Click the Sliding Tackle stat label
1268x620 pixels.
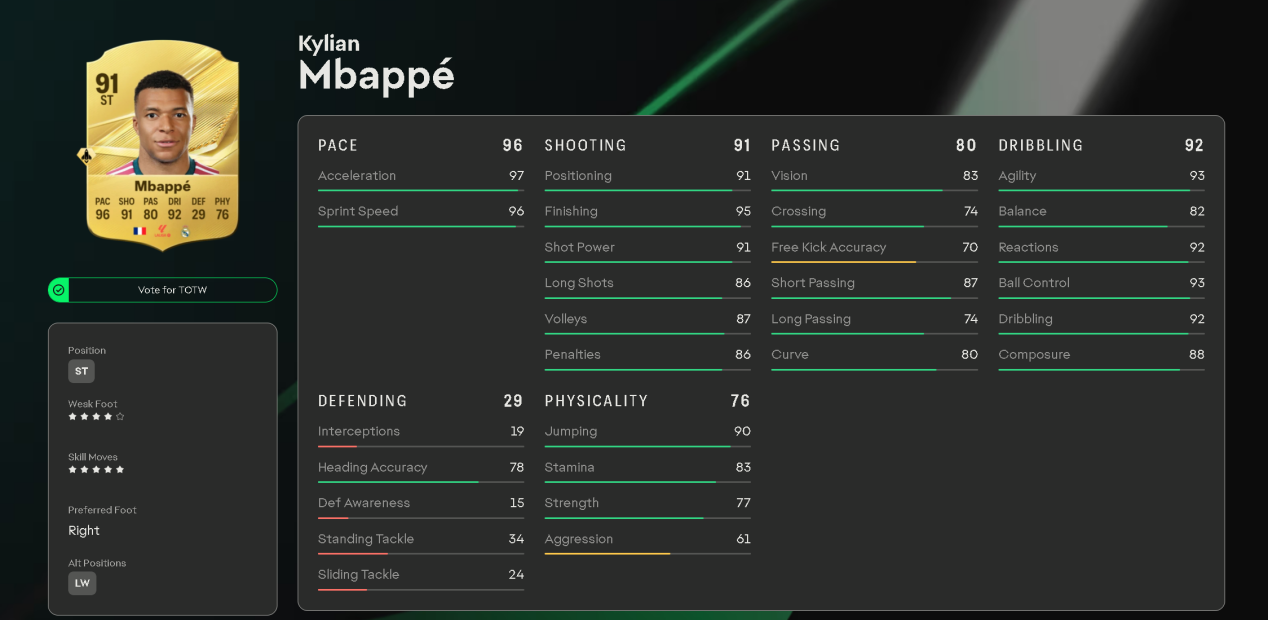coord(358,575)
